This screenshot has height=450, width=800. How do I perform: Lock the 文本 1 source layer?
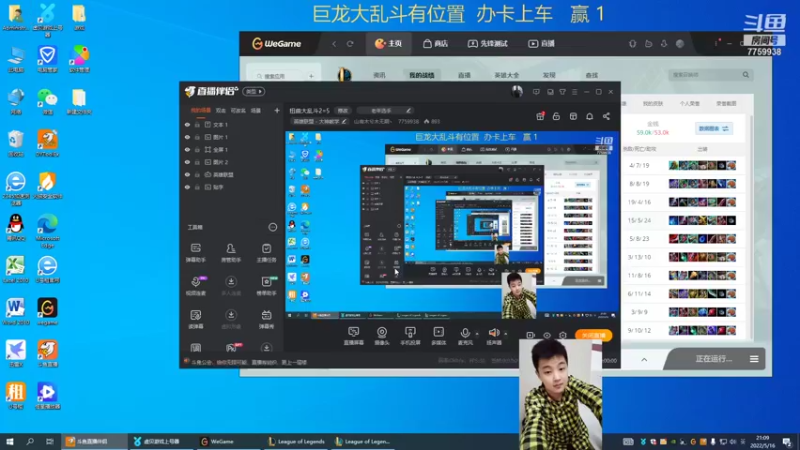pyautogui.click(x=197, y=124)
